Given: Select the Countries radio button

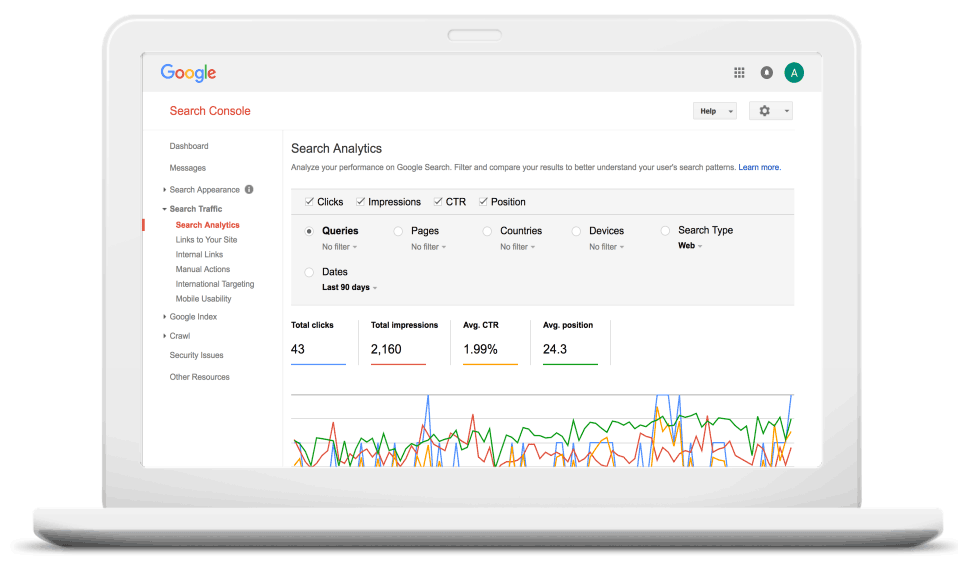Looking at the screenshot, I should tap(487, 231).
